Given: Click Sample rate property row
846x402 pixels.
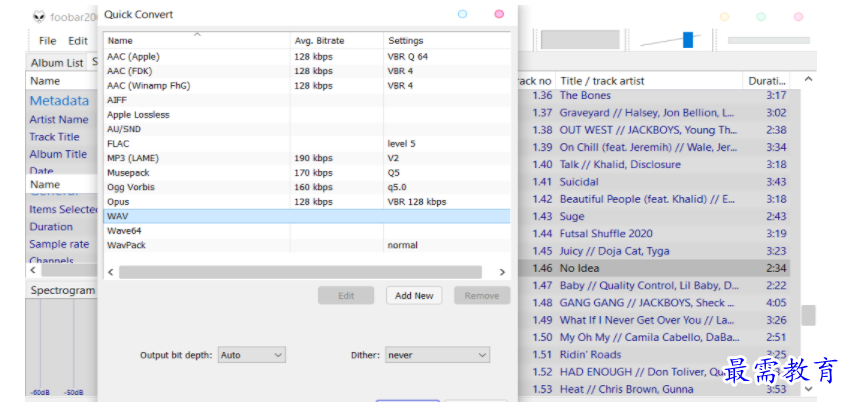Looking at the screenshot, I should point(59,244).
